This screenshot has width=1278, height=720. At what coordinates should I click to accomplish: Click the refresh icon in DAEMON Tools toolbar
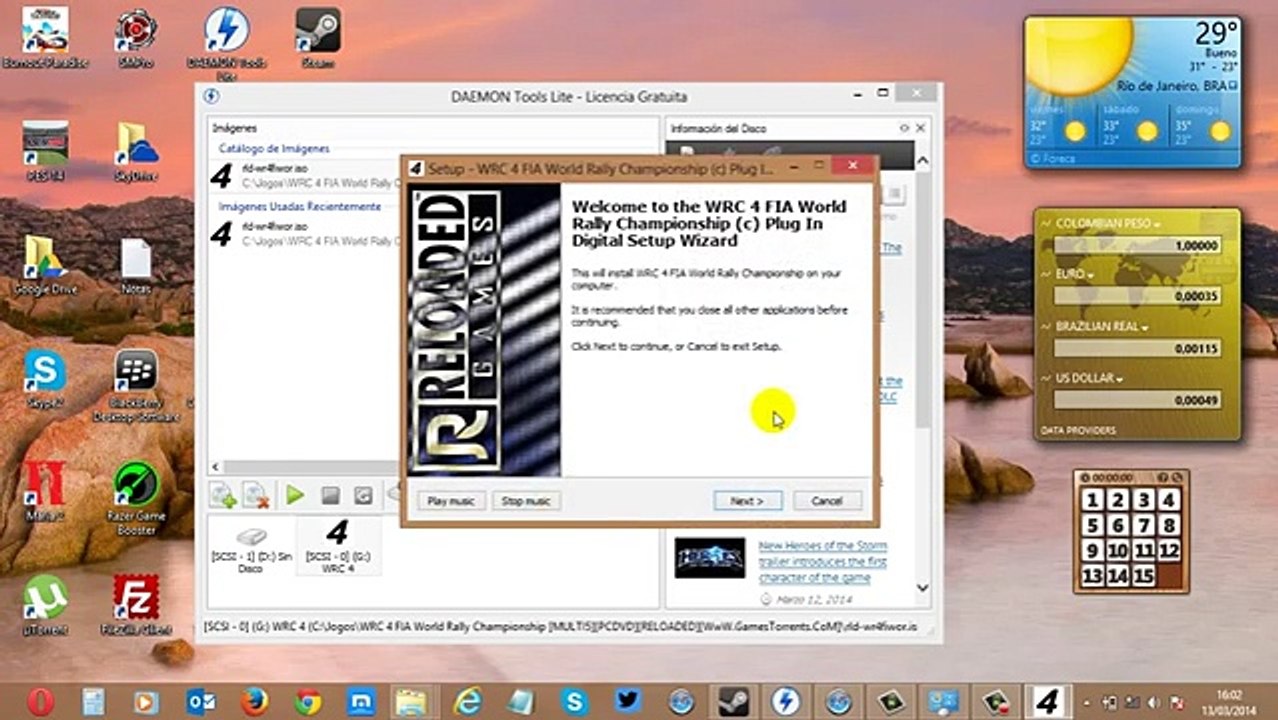(x=364, y=495)
